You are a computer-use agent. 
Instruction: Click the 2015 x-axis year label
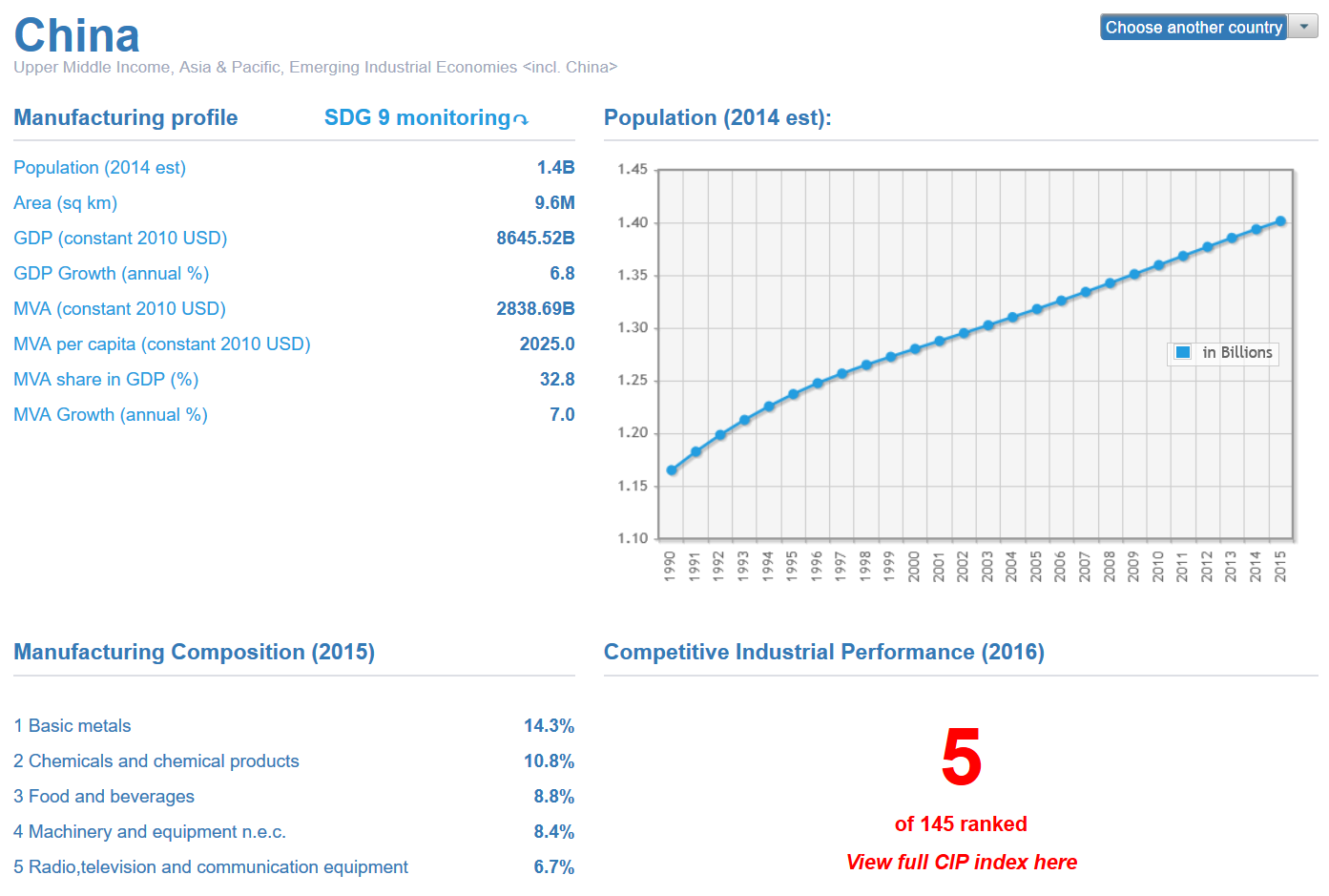tap(1280, 566)
